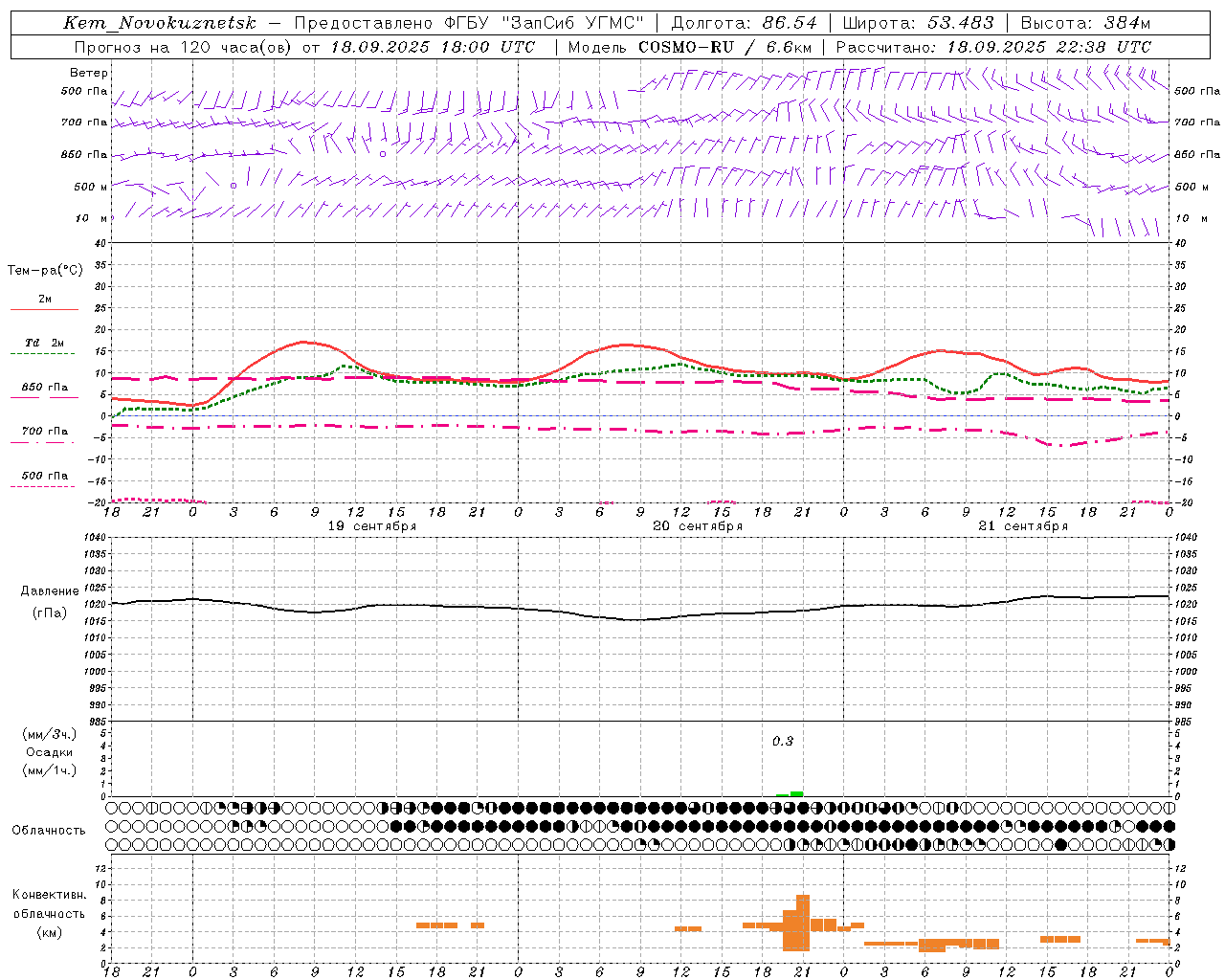Click the "20 сентября" date label

(x=698, y=526)
